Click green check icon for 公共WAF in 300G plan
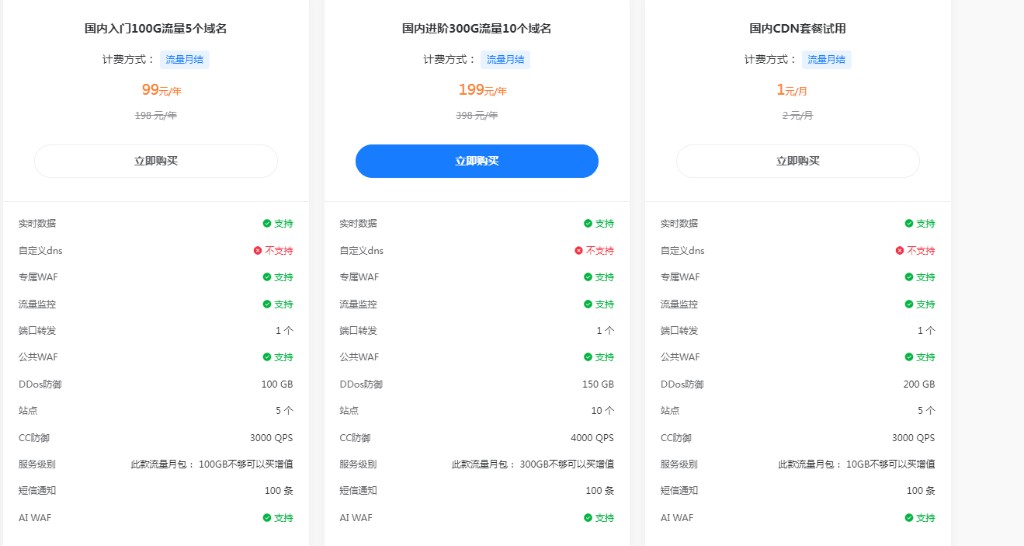The image size is (1024, 546). click(x=588, y=357)
